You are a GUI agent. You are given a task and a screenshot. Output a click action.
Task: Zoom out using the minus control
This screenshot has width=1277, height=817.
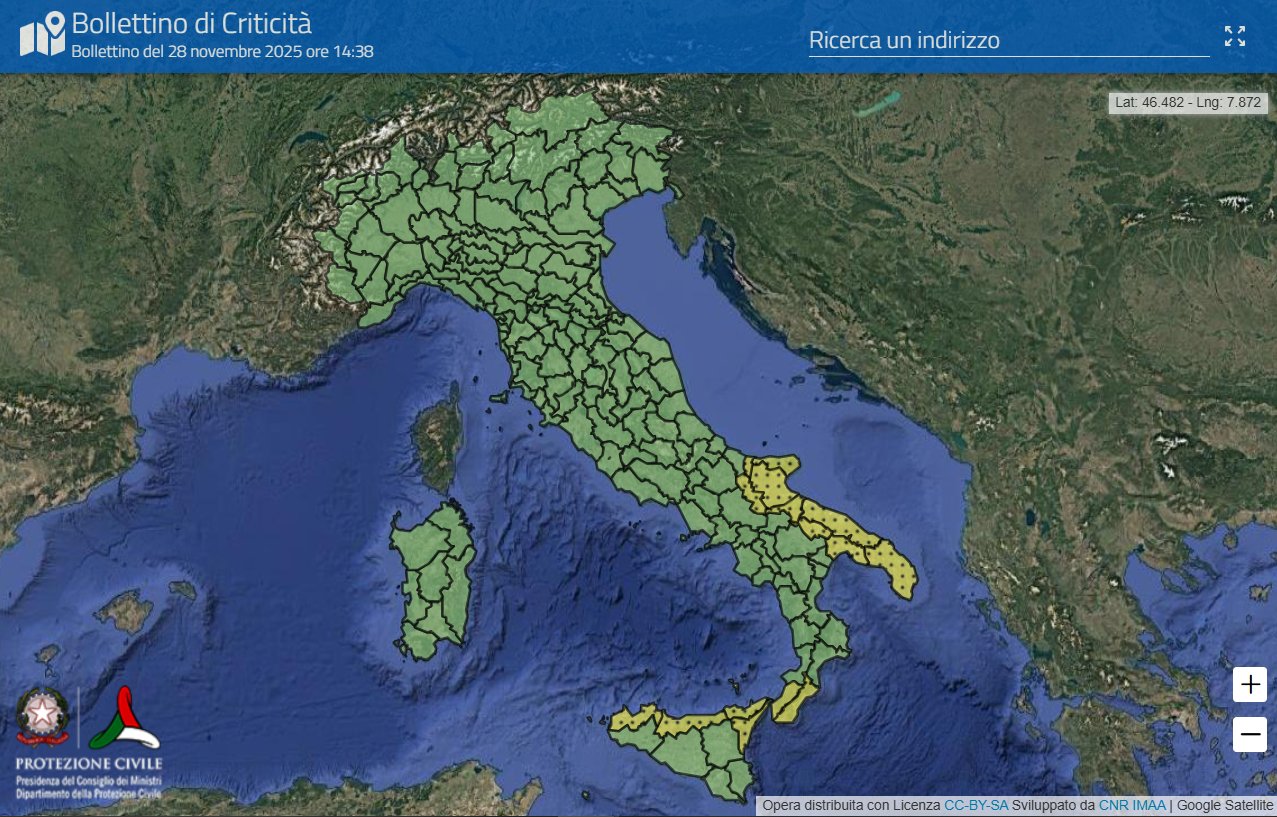(x=1248, y=734)
